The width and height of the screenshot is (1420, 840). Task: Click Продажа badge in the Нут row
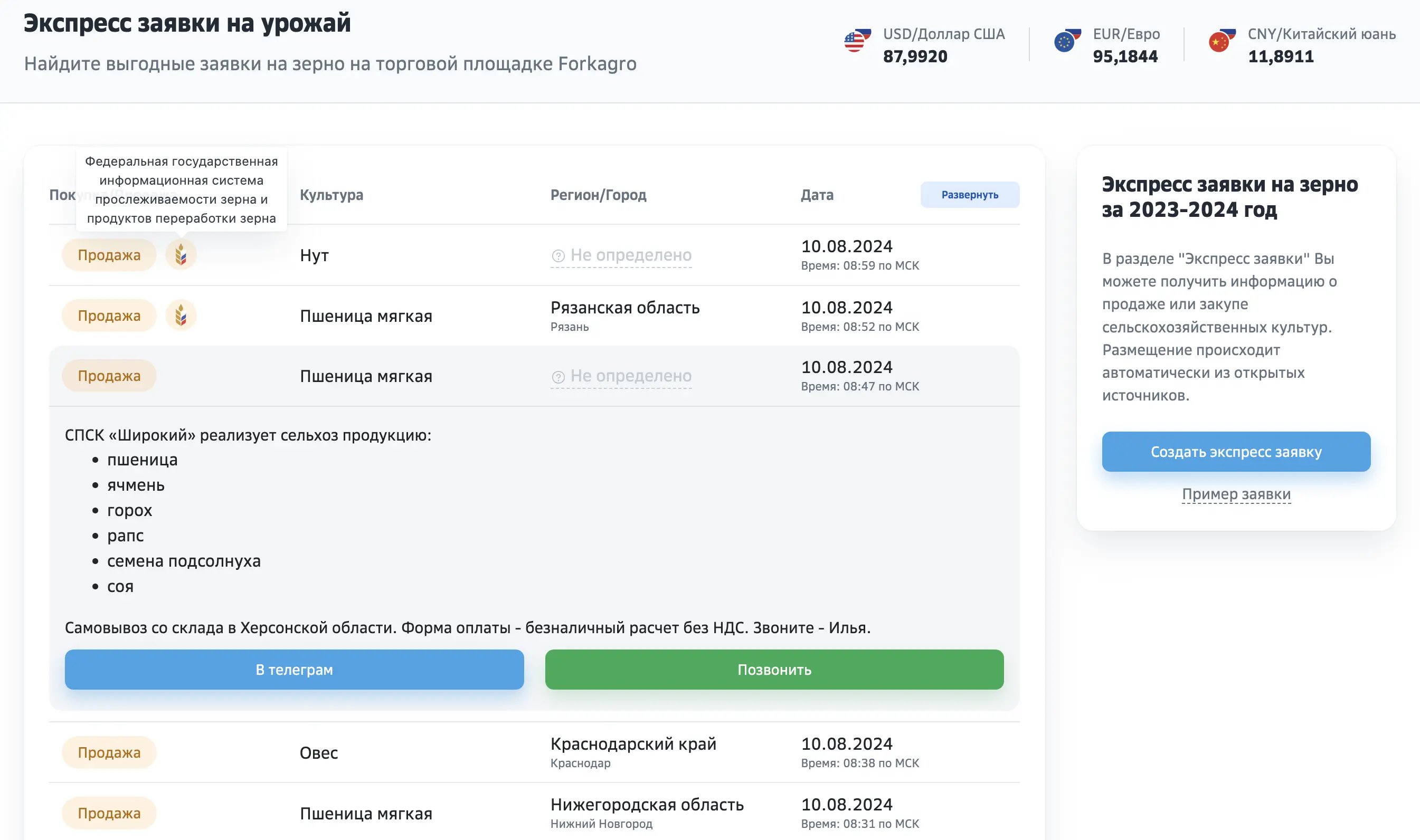click(109, 255)
